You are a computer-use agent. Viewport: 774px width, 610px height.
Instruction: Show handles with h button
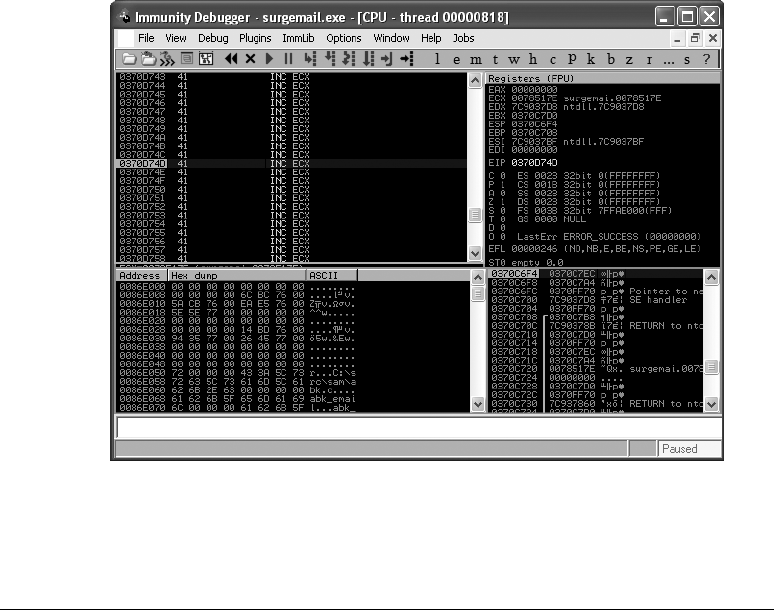click(x=533, y=59)
